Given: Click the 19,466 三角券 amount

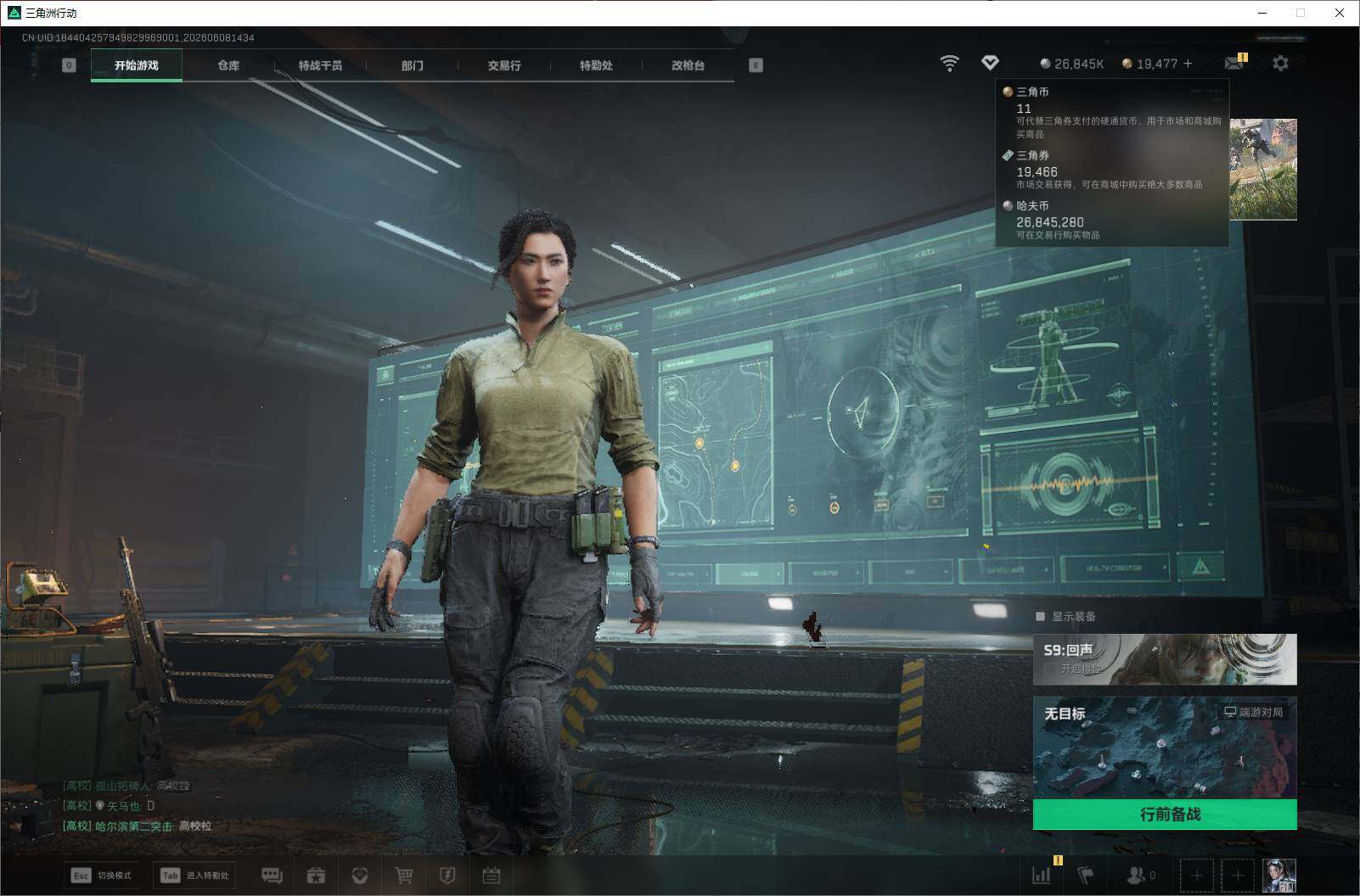Looking at the screenshot, I should click(x=1037, y=171).
